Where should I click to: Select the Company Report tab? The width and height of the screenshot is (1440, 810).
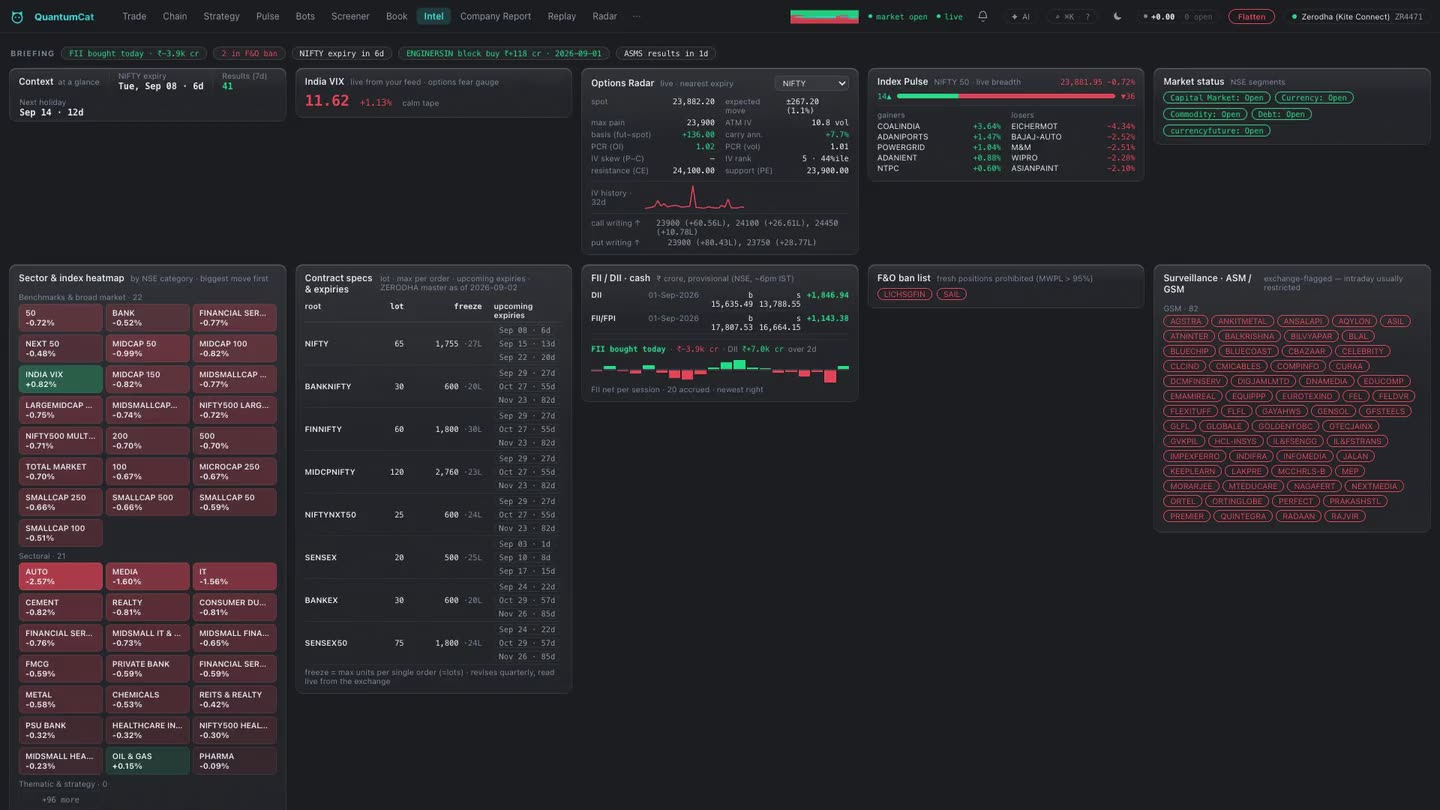point(496,16)
